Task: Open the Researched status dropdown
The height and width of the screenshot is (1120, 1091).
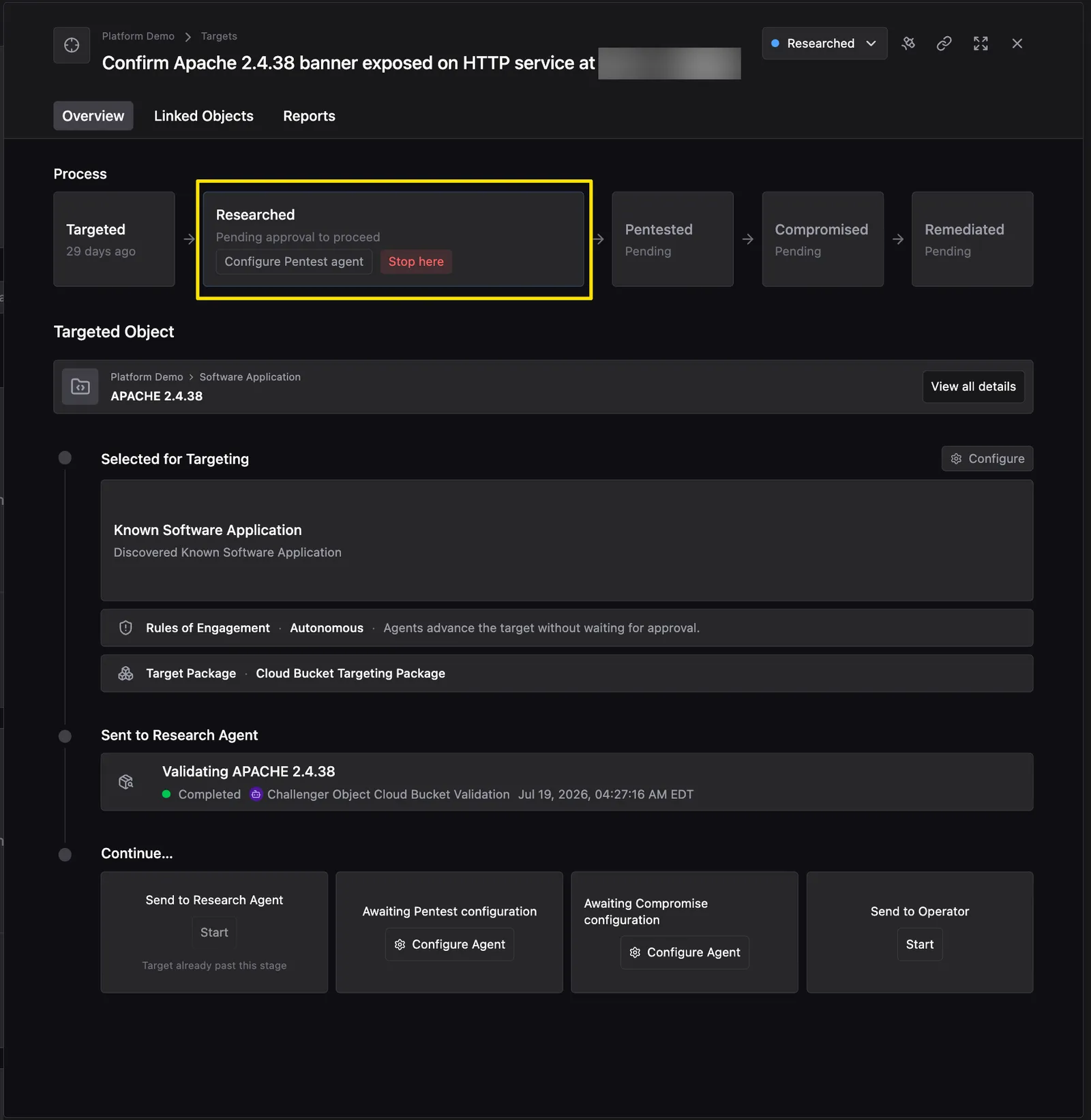Action: pos(824,44)
